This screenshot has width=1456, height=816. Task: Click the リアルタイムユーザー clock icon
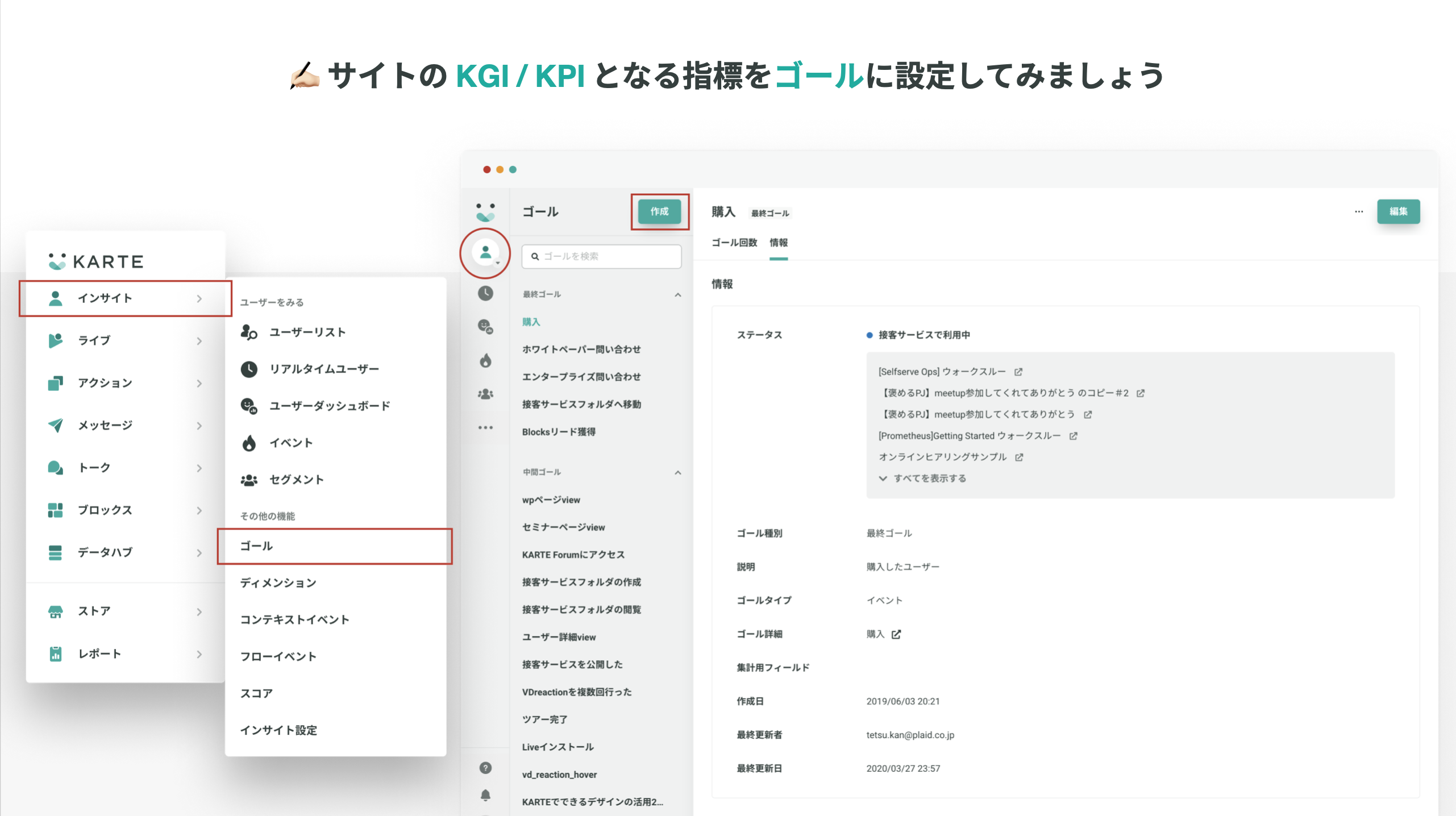click(249, 369)
